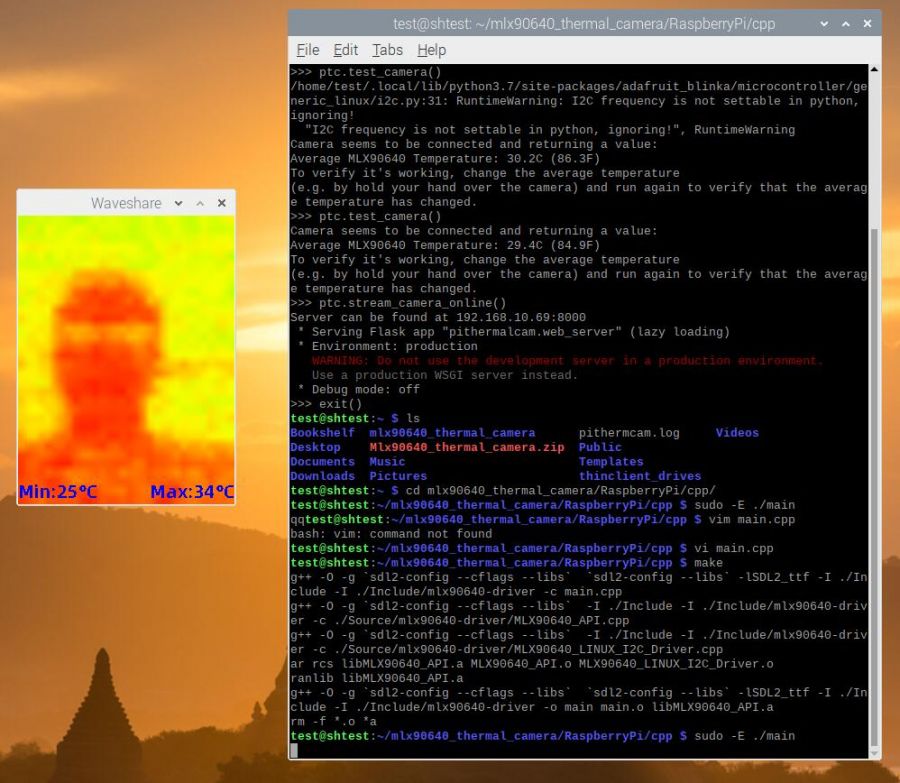Close the Waveshare window
This screenshot has width=900, height=783.
pos(222,203)
